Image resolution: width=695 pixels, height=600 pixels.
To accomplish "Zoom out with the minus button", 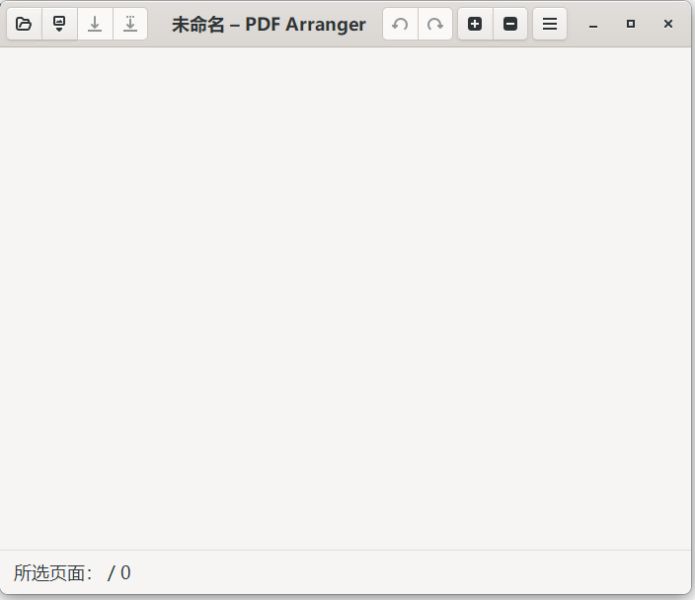I will click(510, 24).
